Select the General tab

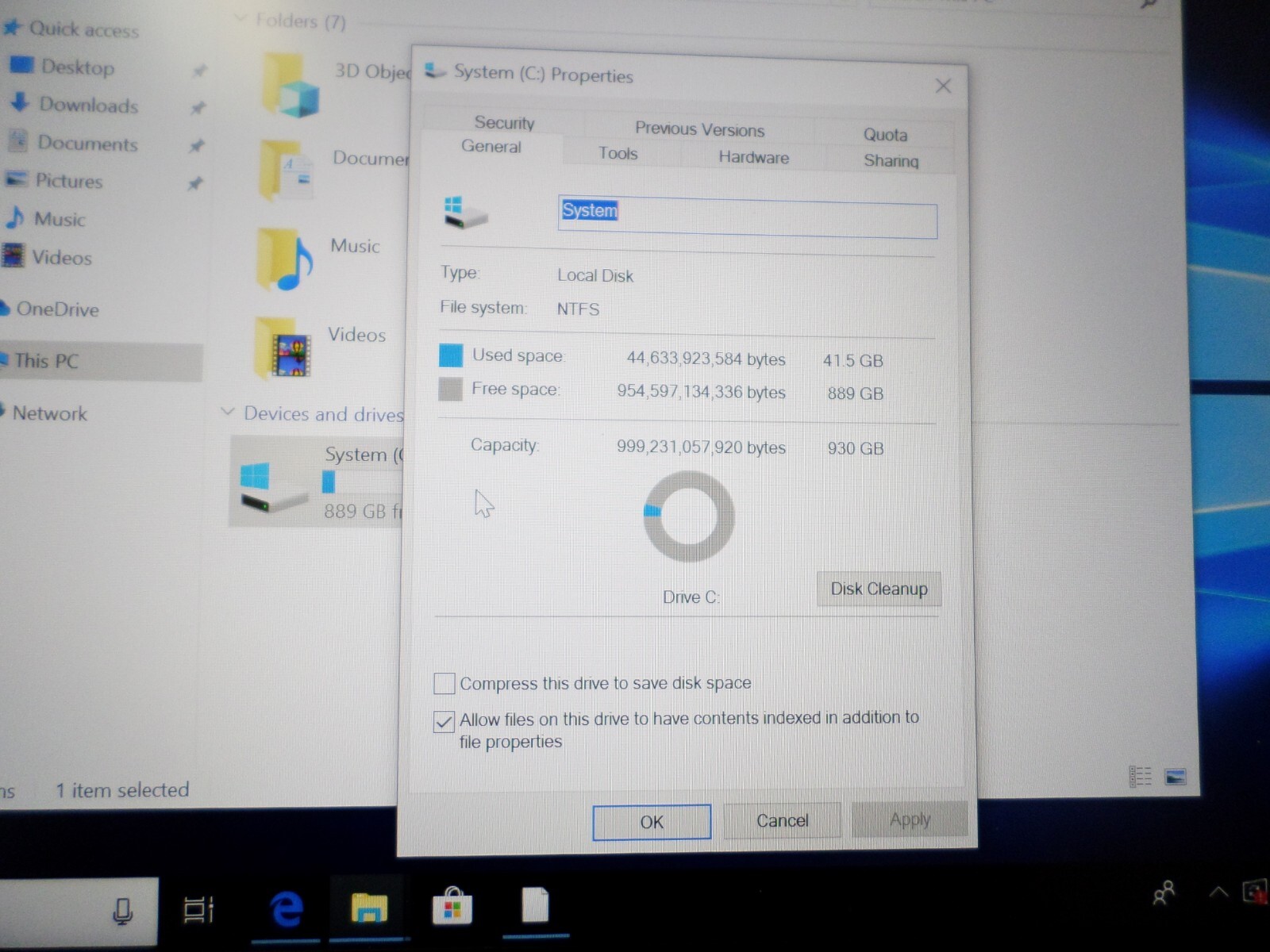491,146
